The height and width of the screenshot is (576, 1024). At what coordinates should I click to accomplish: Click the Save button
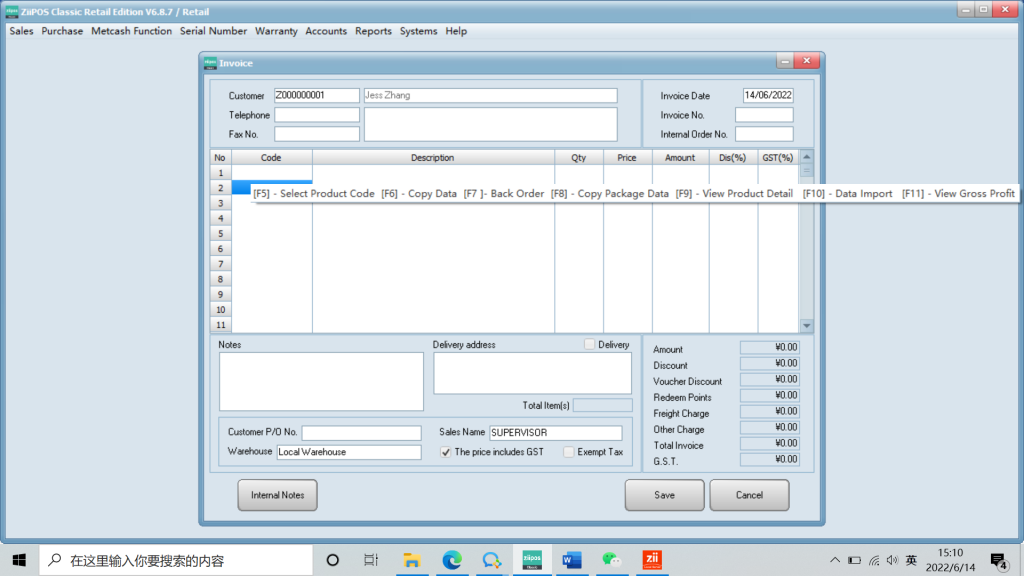pos(664,495)
